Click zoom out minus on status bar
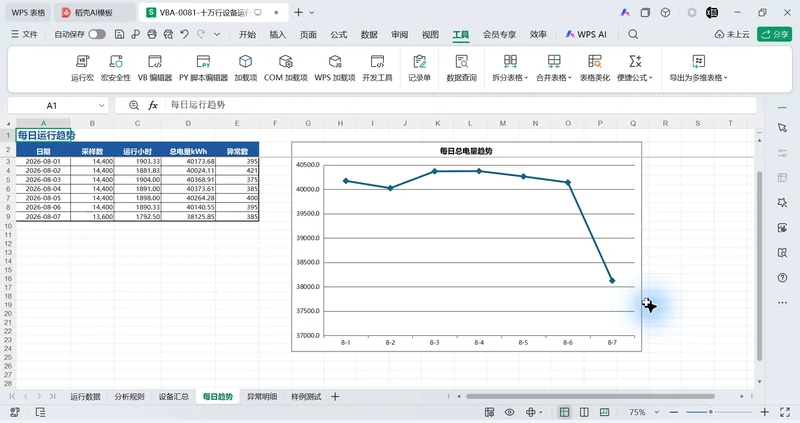This screenshot has width=800, height=423. pos(673,412)
